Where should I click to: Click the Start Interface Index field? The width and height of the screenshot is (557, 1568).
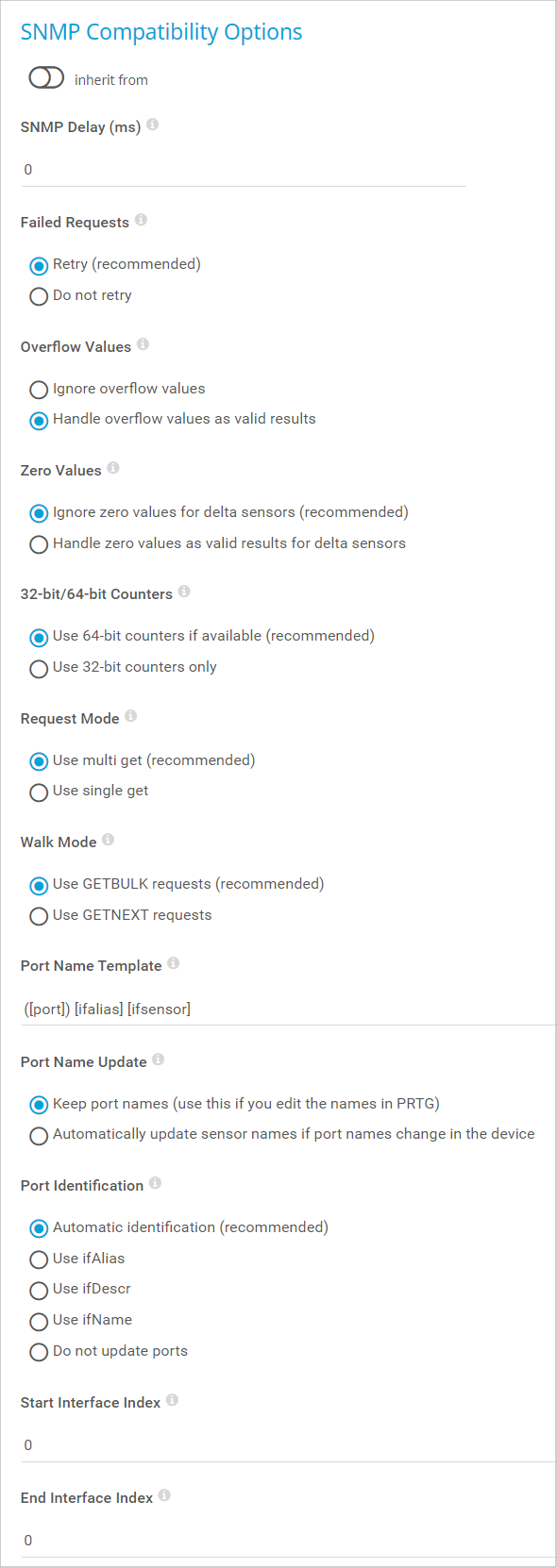click(288, 1445)
